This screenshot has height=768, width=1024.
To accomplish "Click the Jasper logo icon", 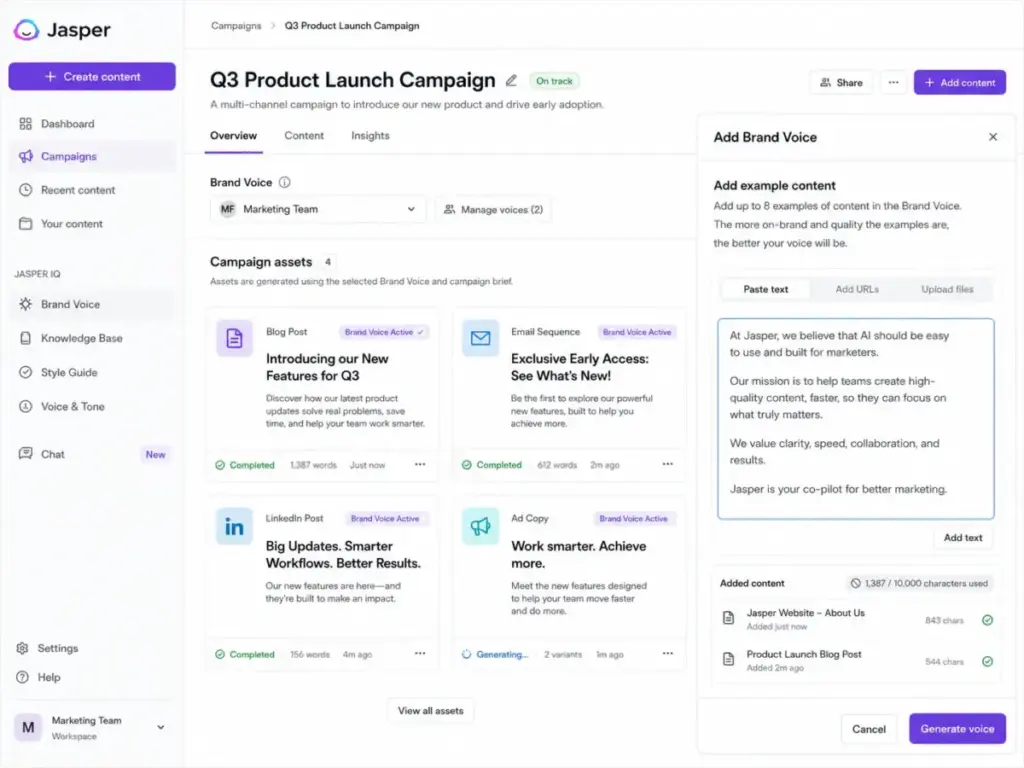I will 26,29.
